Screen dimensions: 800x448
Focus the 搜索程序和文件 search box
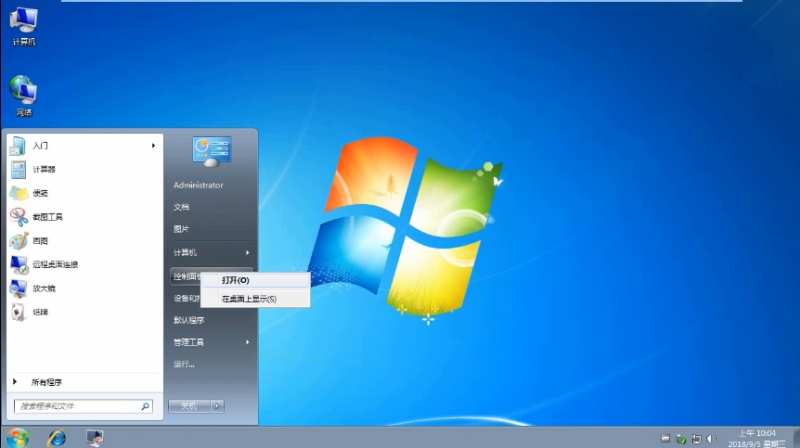click(x=83, y=406)
